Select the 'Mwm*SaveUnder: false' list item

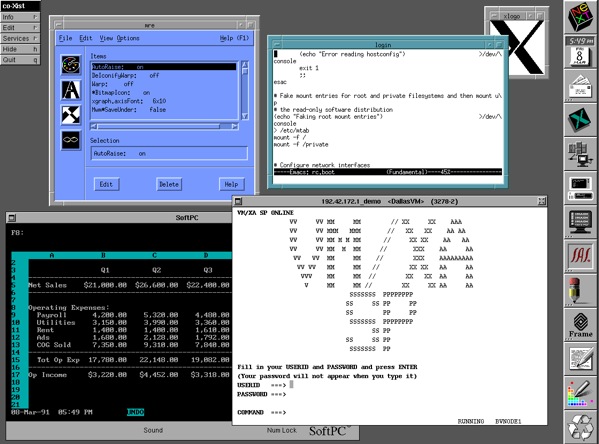click(164, 110)
